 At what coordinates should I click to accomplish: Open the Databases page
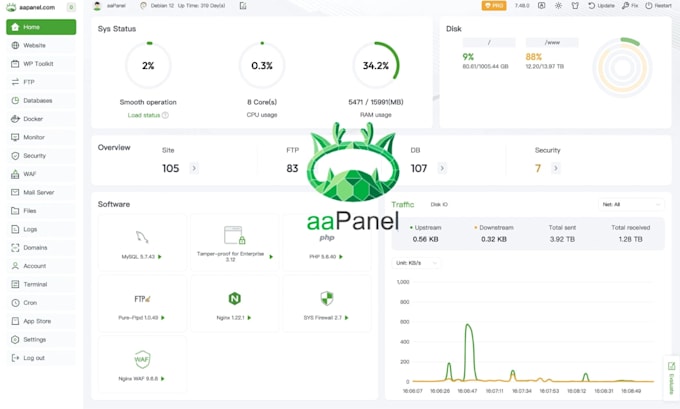41,100
